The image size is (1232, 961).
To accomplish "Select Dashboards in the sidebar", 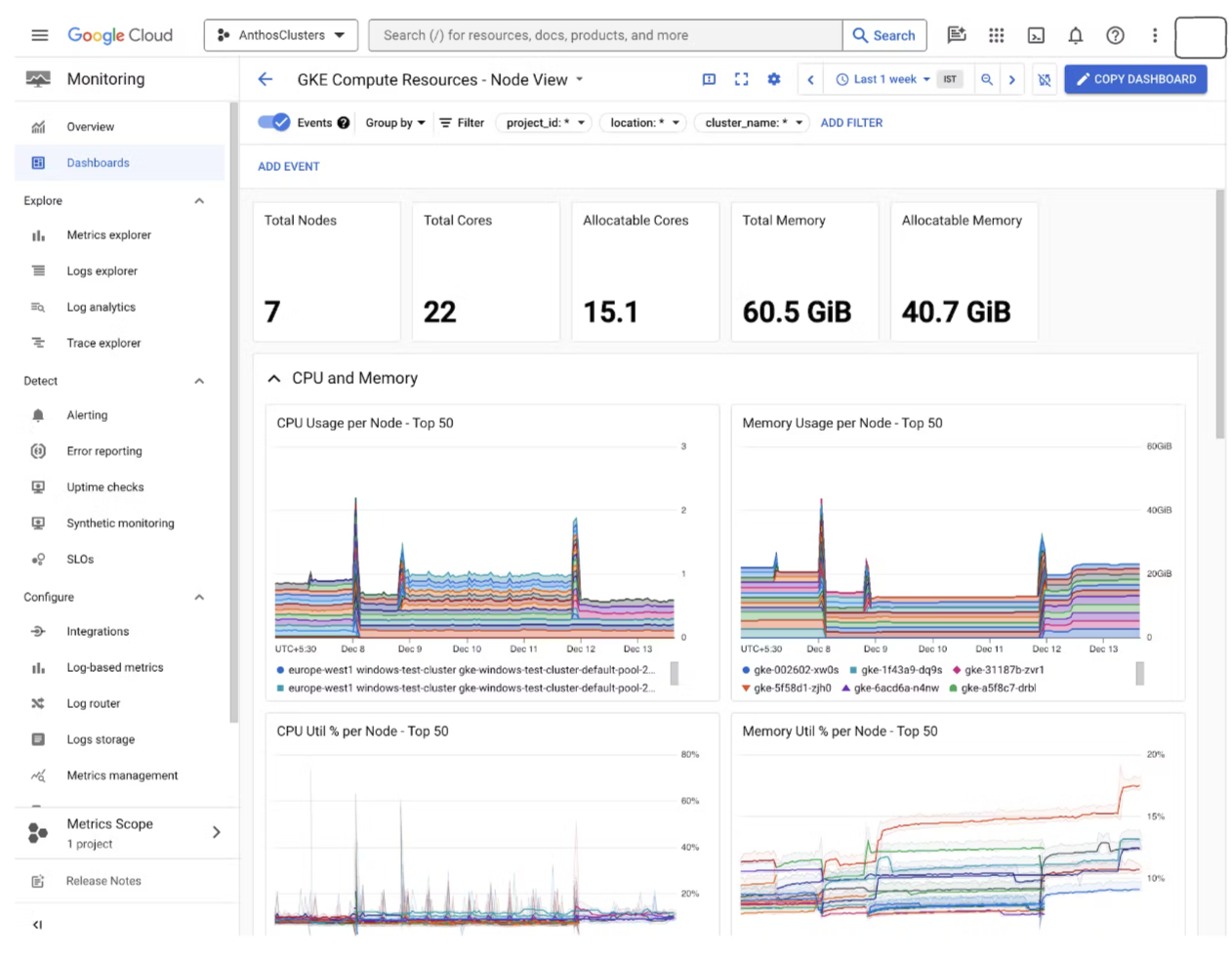I will pos(98,163).
